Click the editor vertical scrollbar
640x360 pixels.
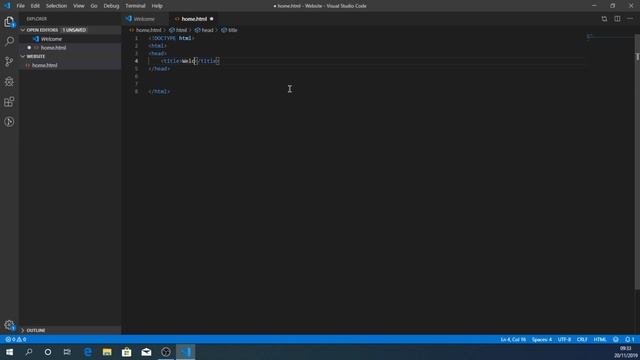637,163
